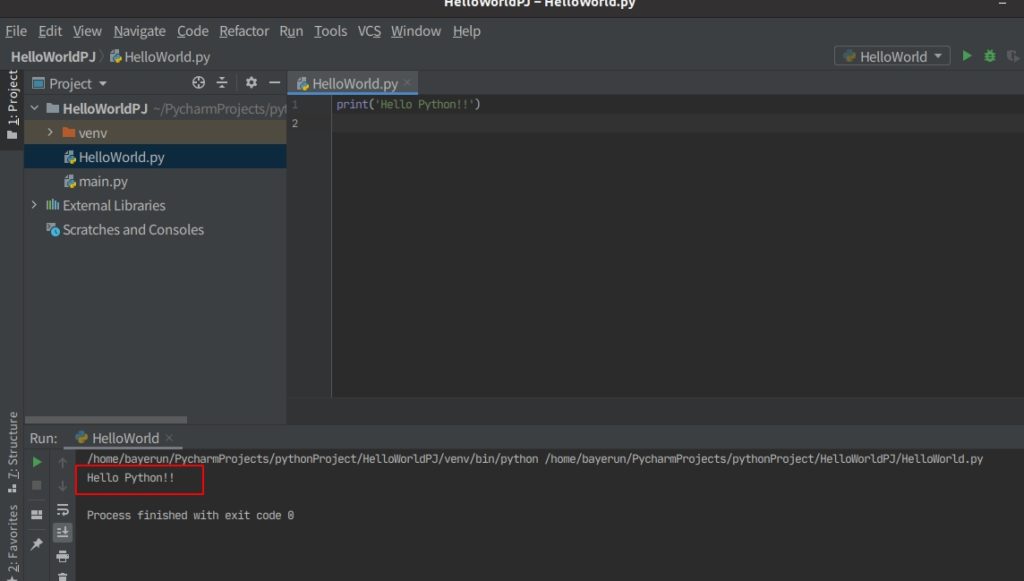Viewport: 1024px width, 581px height.
Task: Print the run console output
Action: (x=63, y=555)
